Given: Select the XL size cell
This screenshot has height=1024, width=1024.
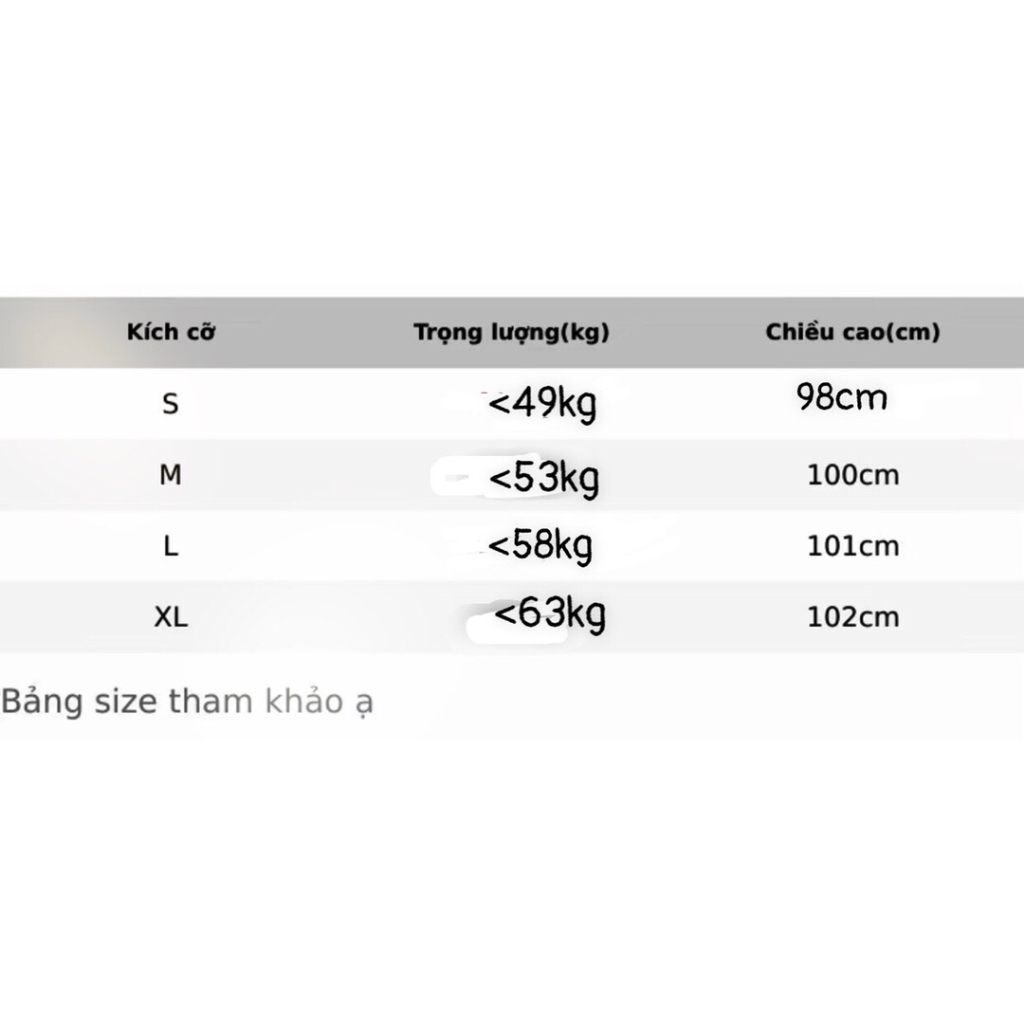Looking at the screenshot, I should click(x=171, y=616).
